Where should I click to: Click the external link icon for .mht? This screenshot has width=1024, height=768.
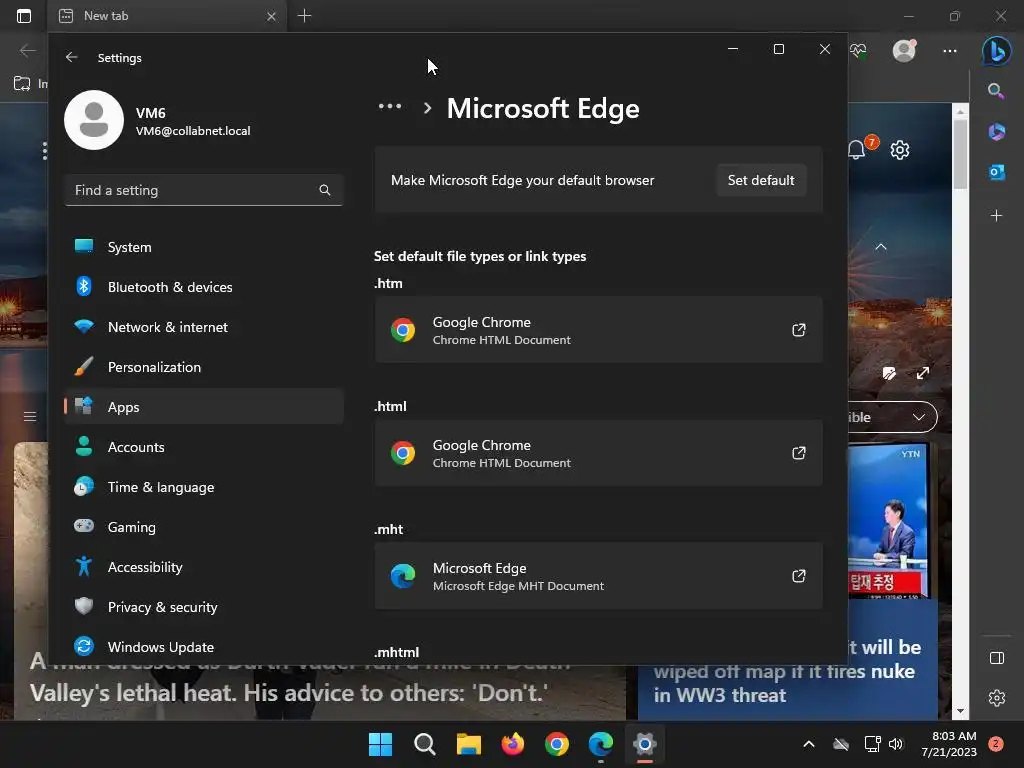tap(799, 576)
